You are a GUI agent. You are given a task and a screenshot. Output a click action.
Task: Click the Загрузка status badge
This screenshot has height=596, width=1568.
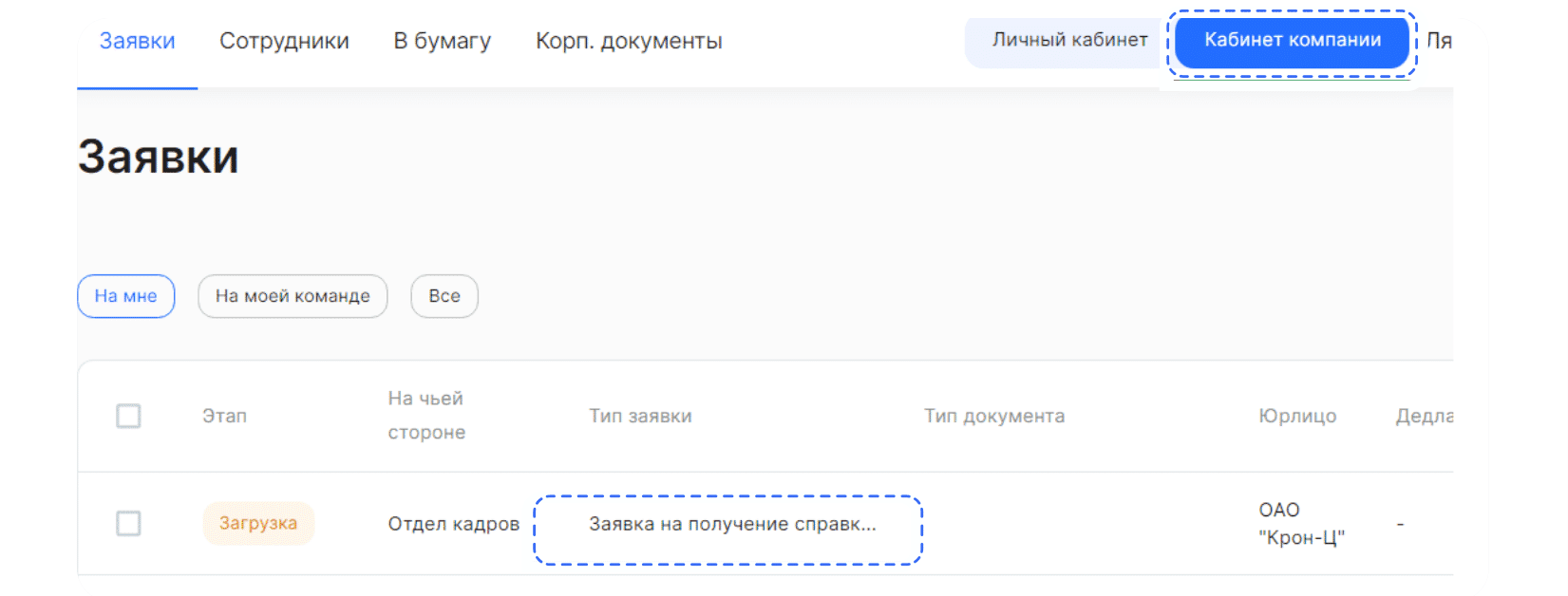click(x=258, y=524)
